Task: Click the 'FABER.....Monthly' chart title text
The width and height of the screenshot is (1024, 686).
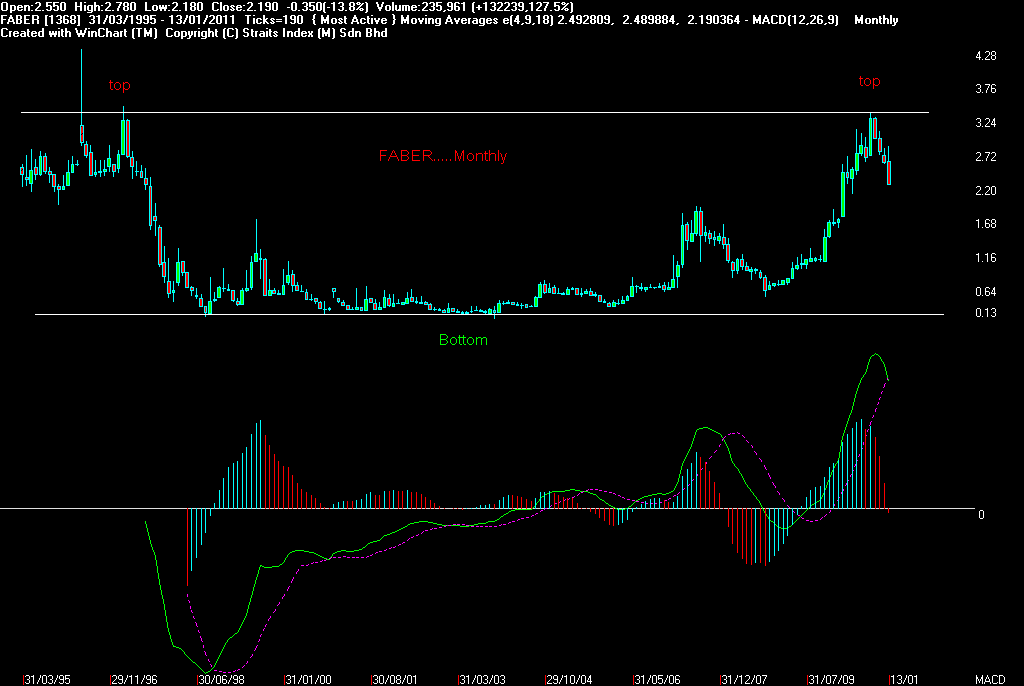Action: 443,156
